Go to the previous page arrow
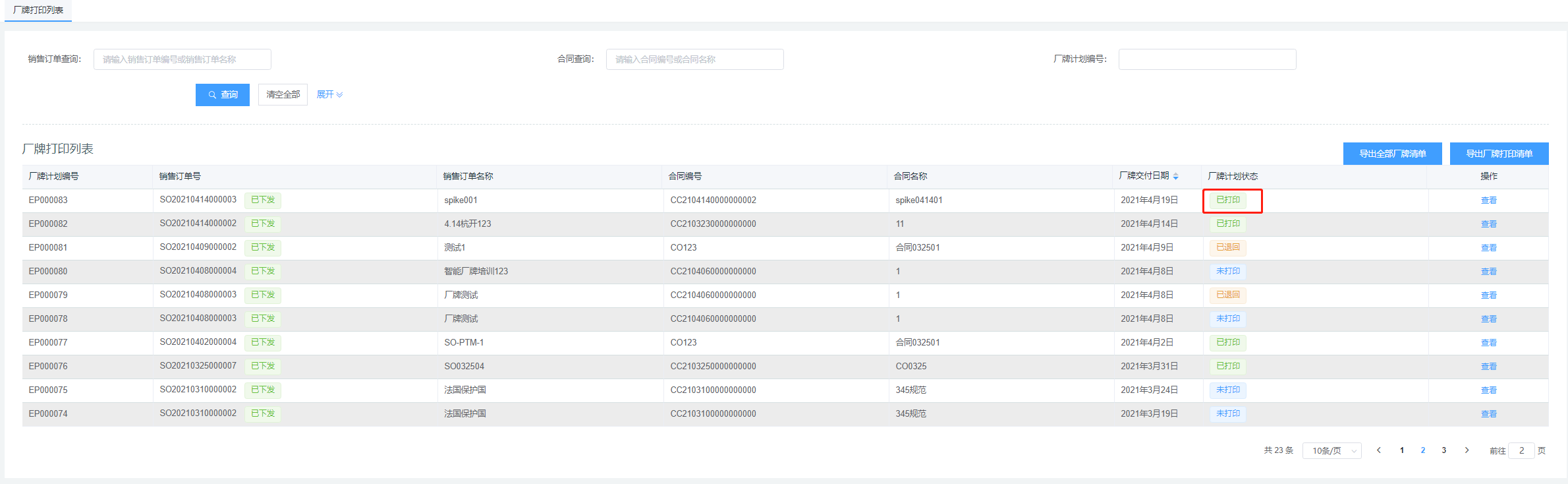 pos(1378,450)
